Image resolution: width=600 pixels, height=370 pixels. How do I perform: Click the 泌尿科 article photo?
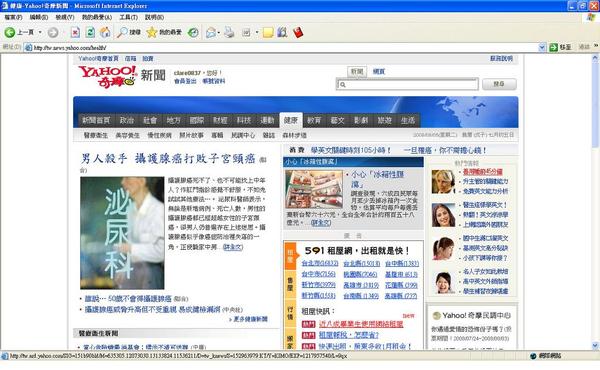pyautogui.click(x=122, y=233)
